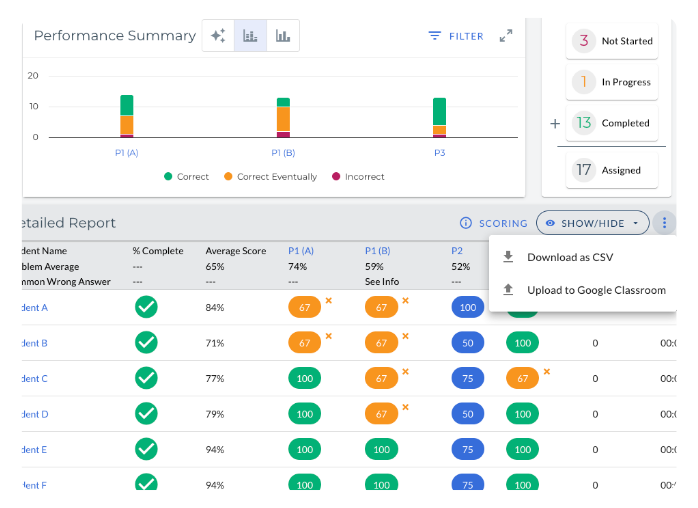Viewport: 698px width, 508px height.
Task: Switch to the plain bar chart view
Action: [x=283, y=36]
